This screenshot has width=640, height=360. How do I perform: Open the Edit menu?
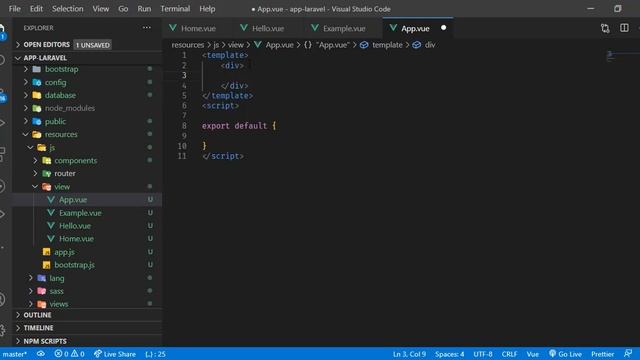click(36, 9)
